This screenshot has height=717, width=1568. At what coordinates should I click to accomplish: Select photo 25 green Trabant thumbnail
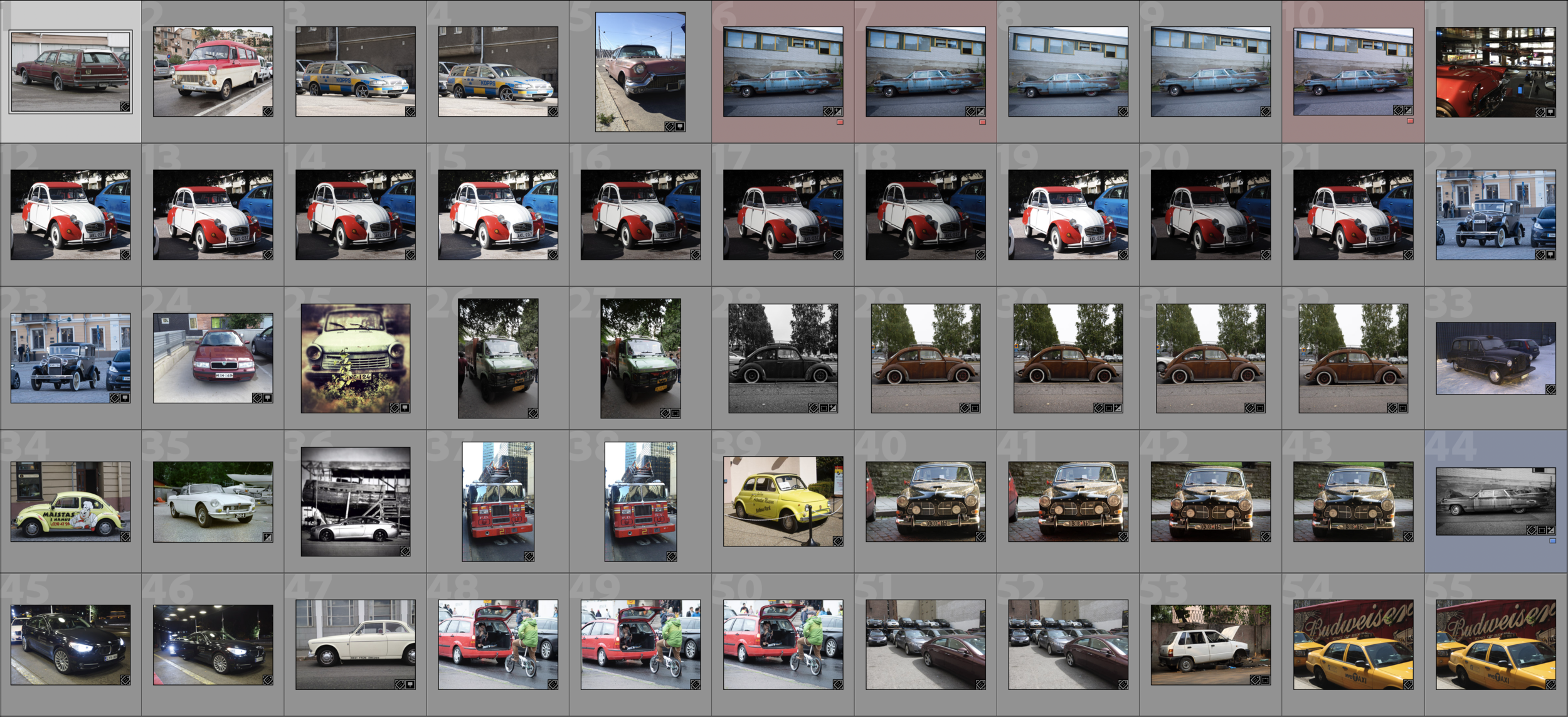pos(356,358)
